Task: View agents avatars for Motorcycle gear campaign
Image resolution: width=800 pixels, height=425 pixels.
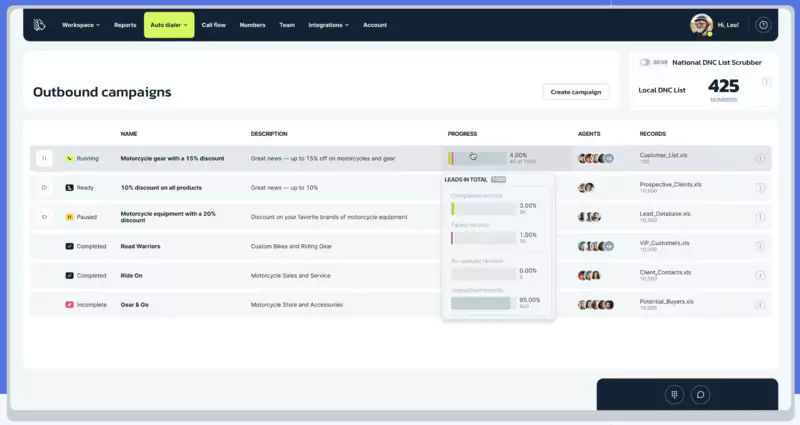Action: (595, 158)
